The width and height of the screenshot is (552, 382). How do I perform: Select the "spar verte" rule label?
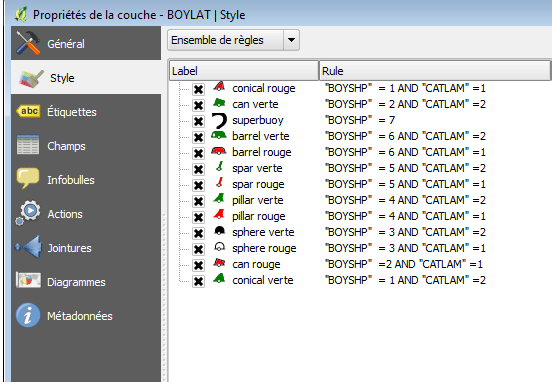[x=257, y=168]
